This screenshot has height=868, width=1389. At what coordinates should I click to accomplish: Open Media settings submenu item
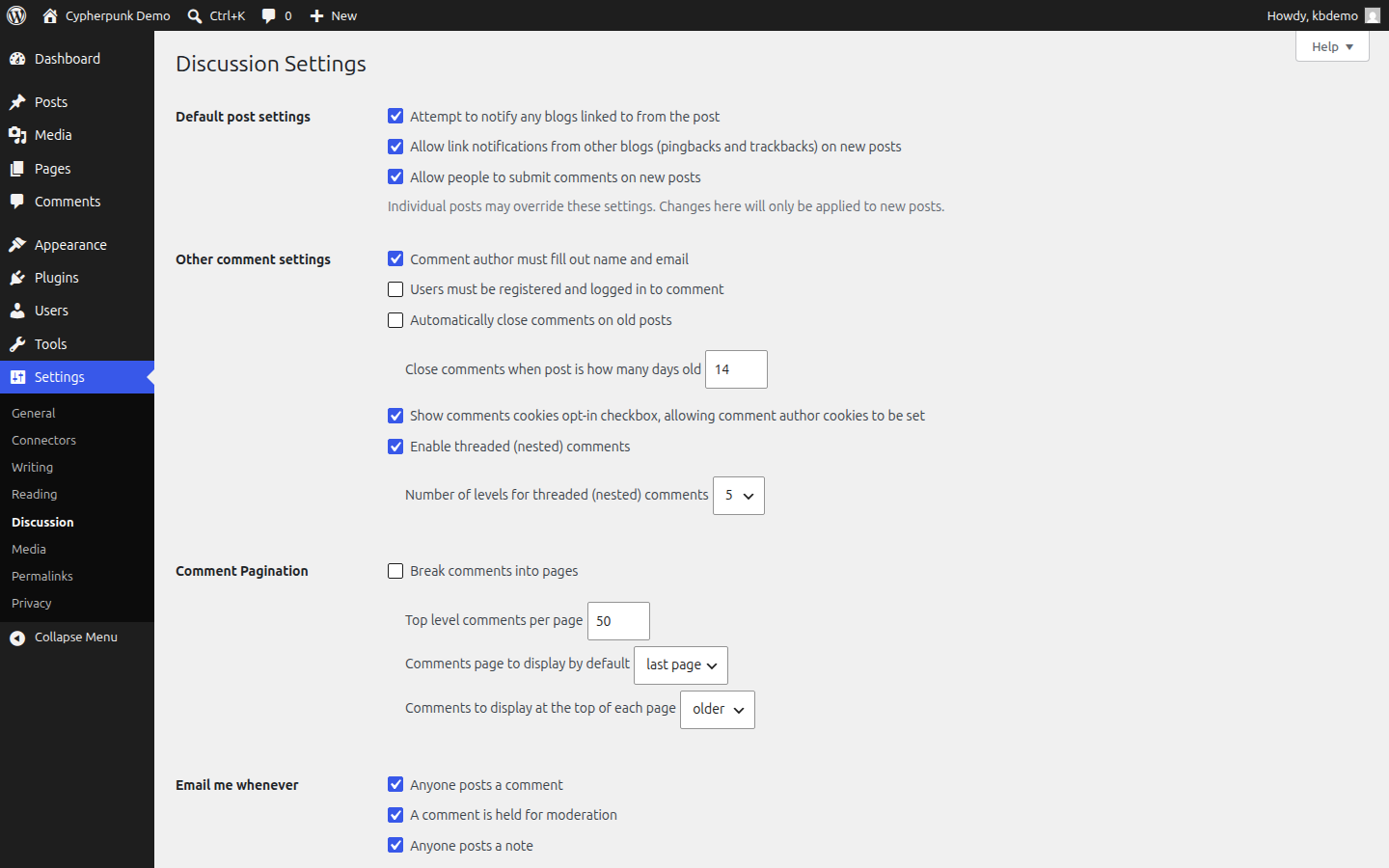click(x=29, y=549)
